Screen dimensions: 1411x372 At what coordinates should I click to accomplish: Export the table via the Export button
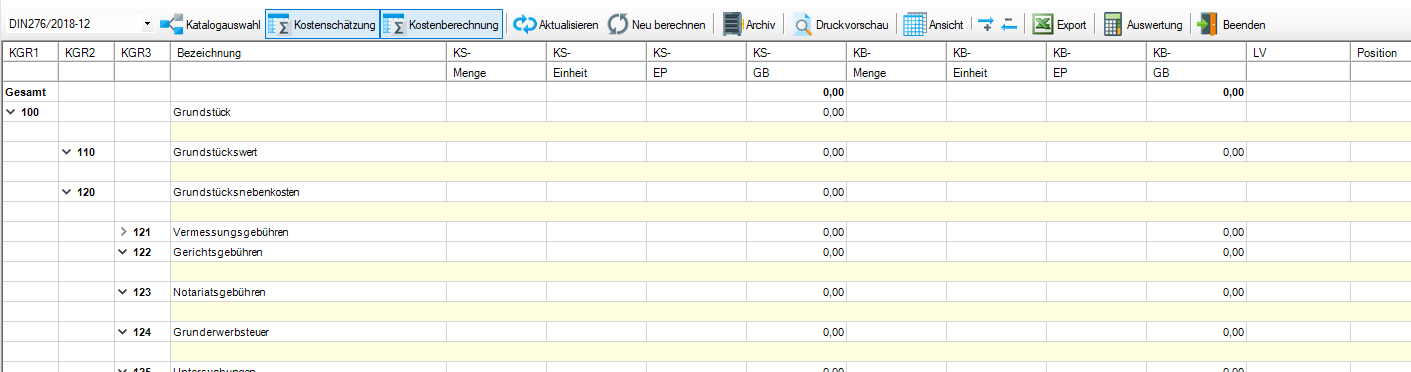(1059, 24)
